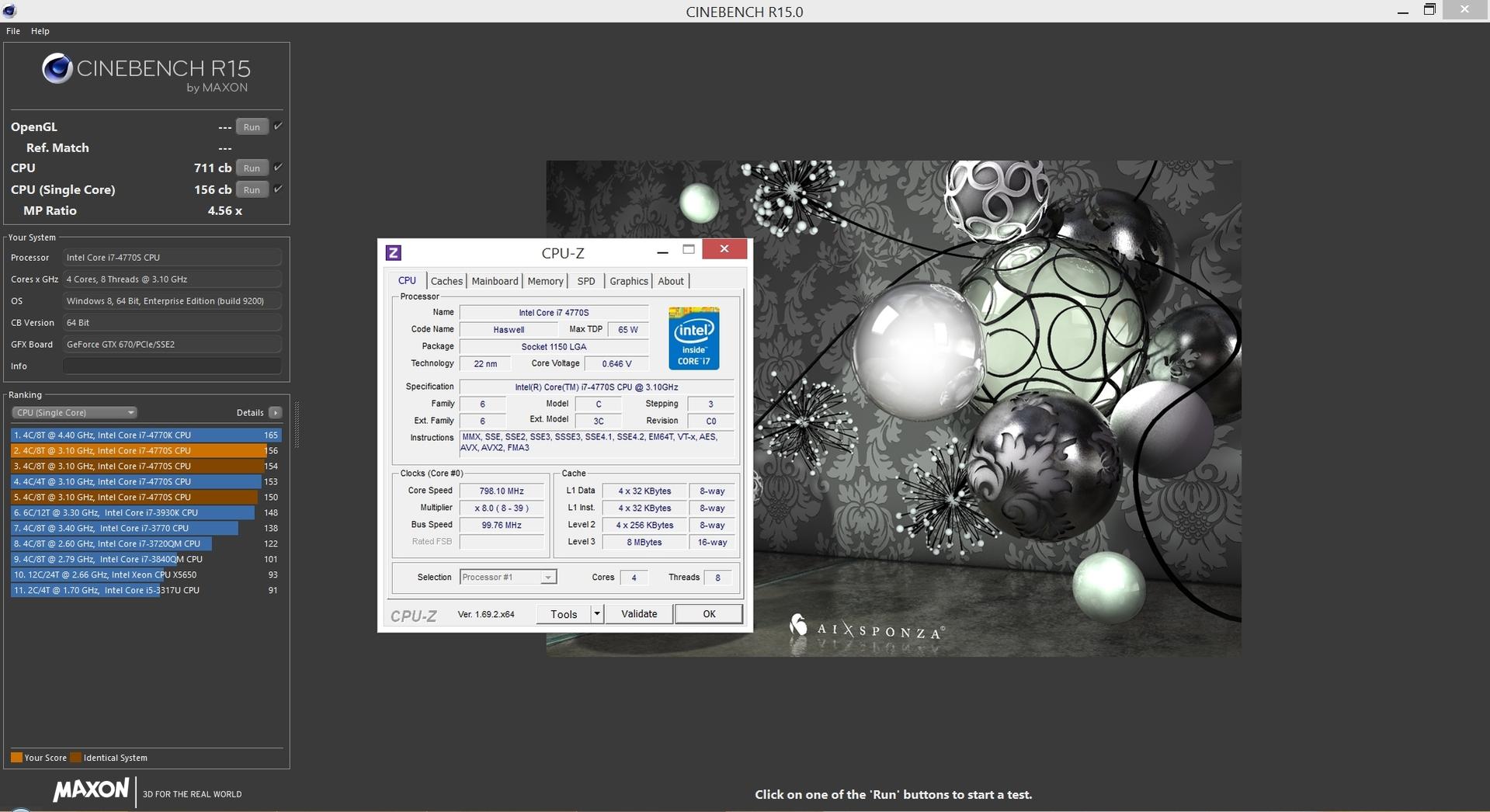Click the Tools button in CPU-Z
Viewport: 1490px width, 812px height.
tap(564, 613)
